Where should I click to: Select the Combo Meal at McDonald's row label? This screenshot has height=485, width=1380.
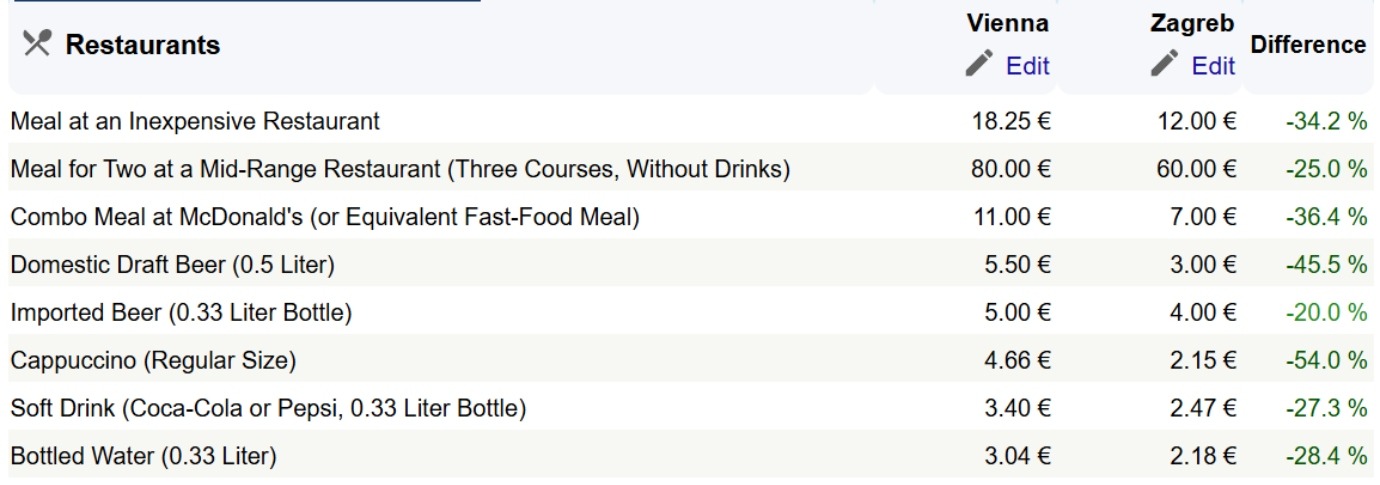(x=324, y=217)
